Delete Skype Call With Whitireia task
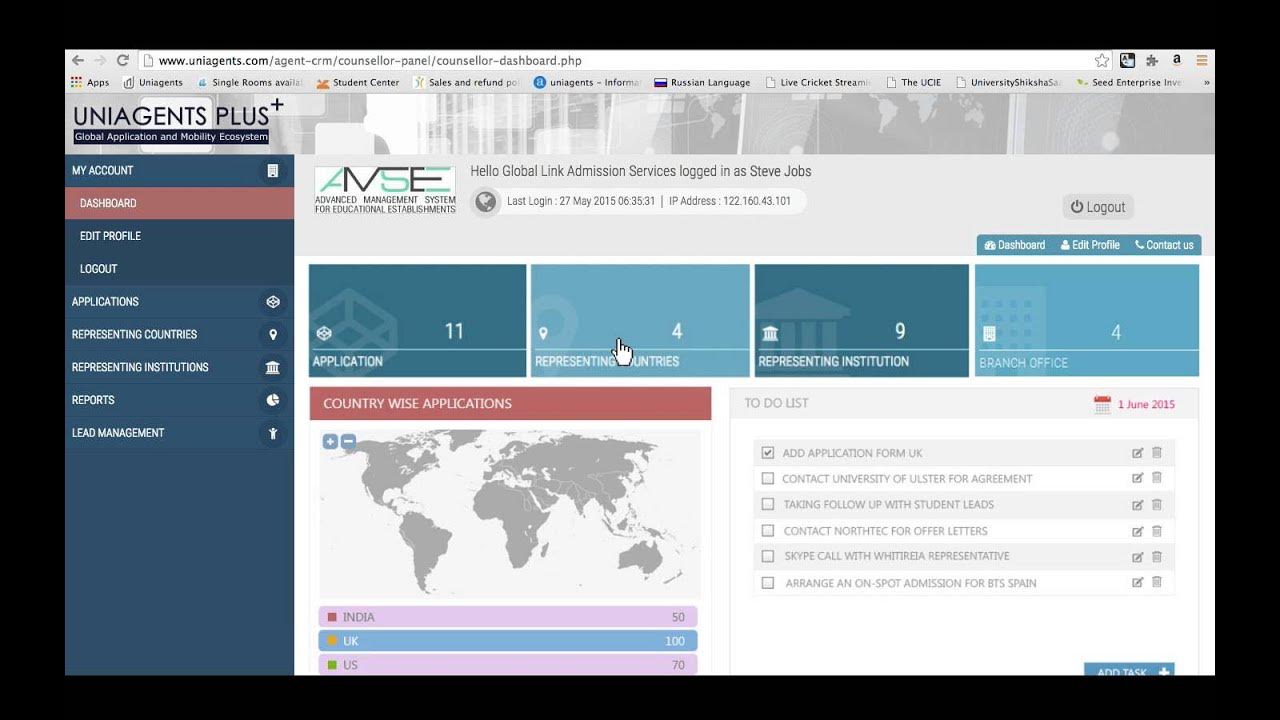 tap(1157, 557)
